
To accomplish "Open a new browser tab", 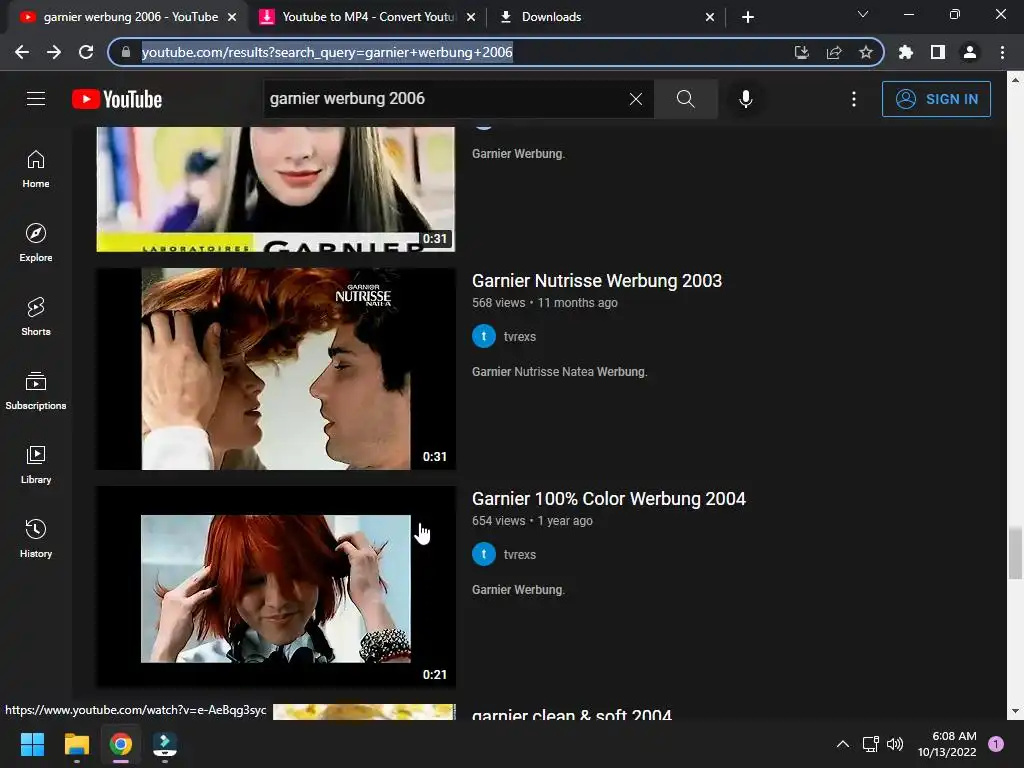I will [x=748, y=17].
